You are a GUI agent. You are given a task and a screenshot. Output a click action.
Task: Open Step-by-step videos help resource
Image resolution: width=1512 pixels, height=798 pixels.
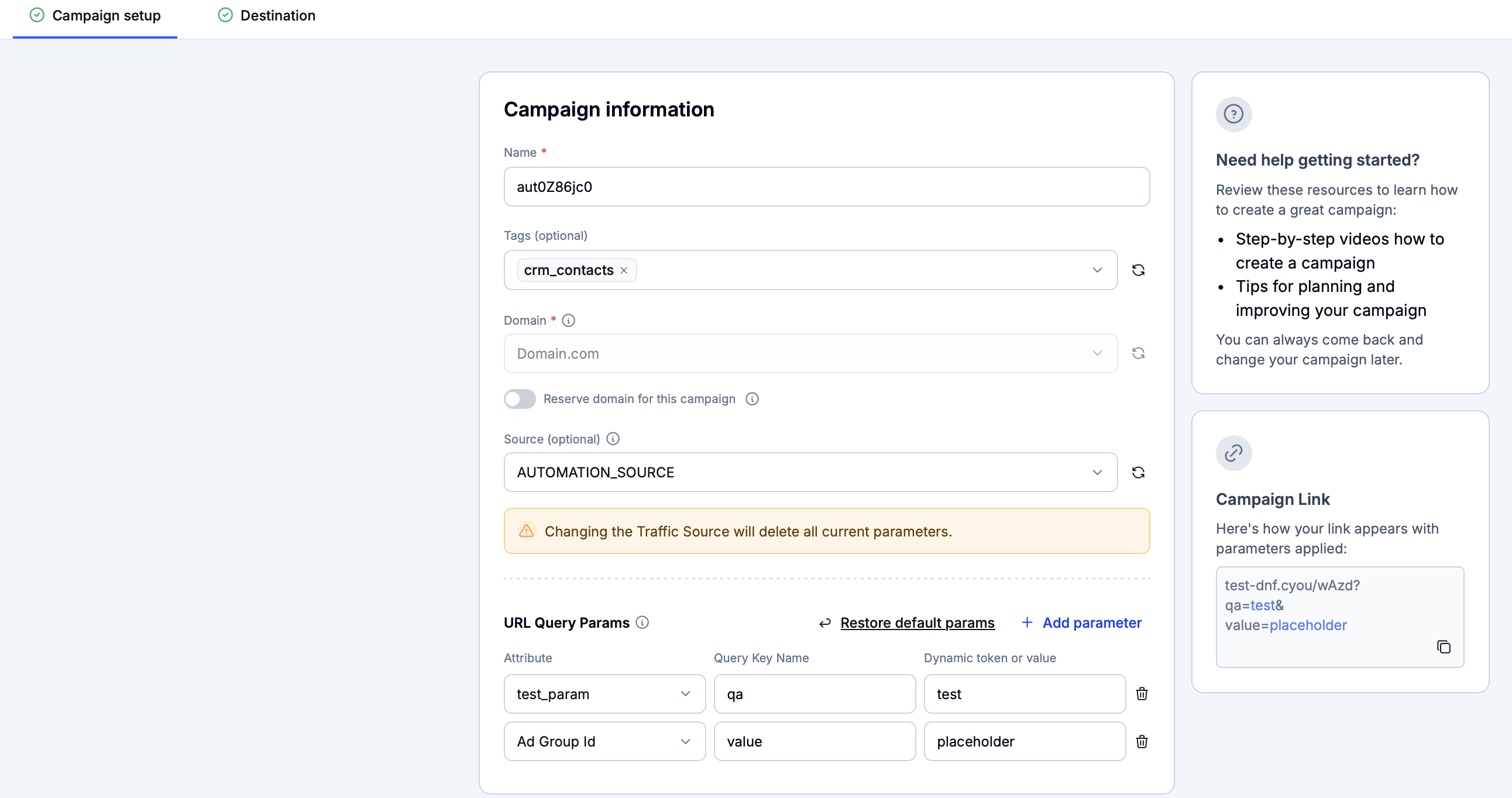(x=1339, y=251)
